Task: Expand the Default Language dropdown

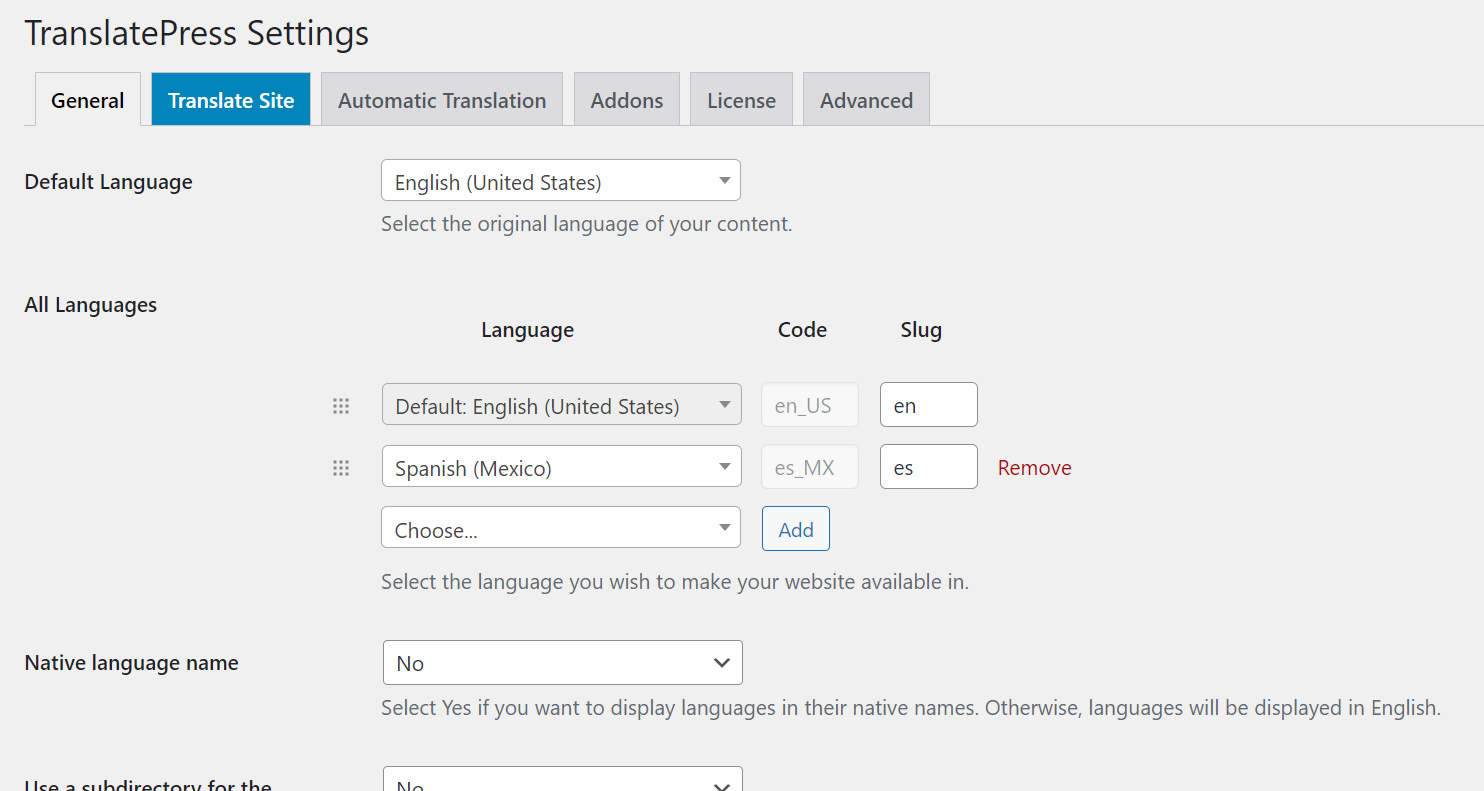Action: tap(560, 182)
